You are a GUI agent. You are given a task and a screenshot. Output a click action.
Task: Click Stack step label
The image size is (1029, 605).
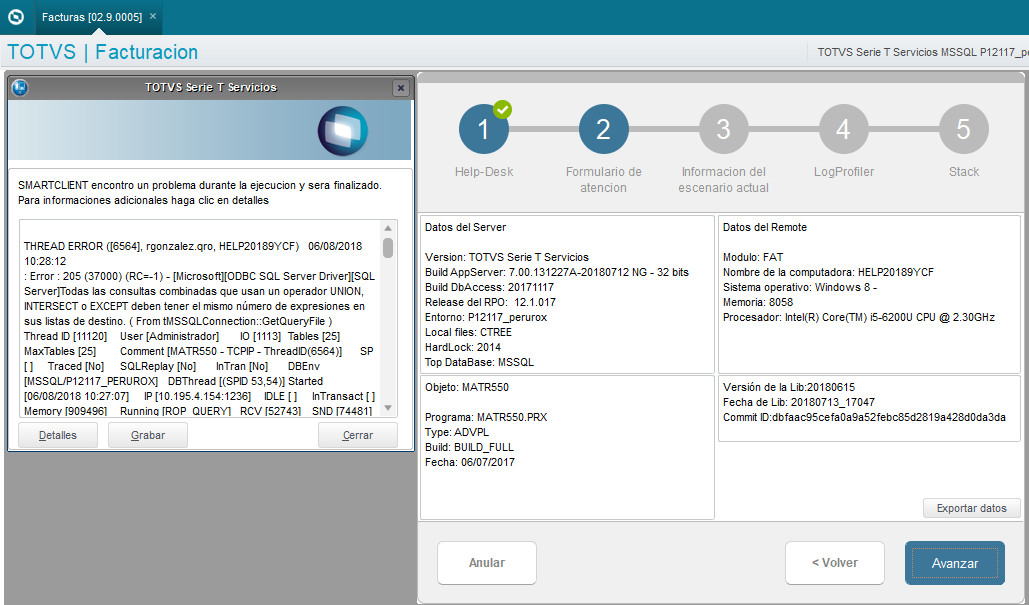(963, 172)
